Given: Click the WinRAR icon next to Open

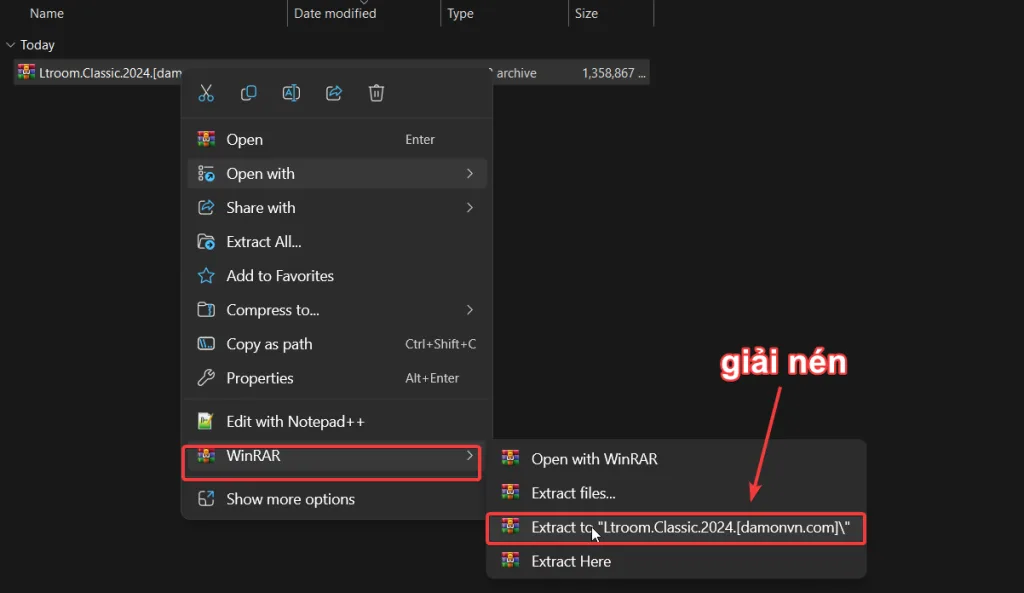Looking at the screenshot, I should click(207, 139).
